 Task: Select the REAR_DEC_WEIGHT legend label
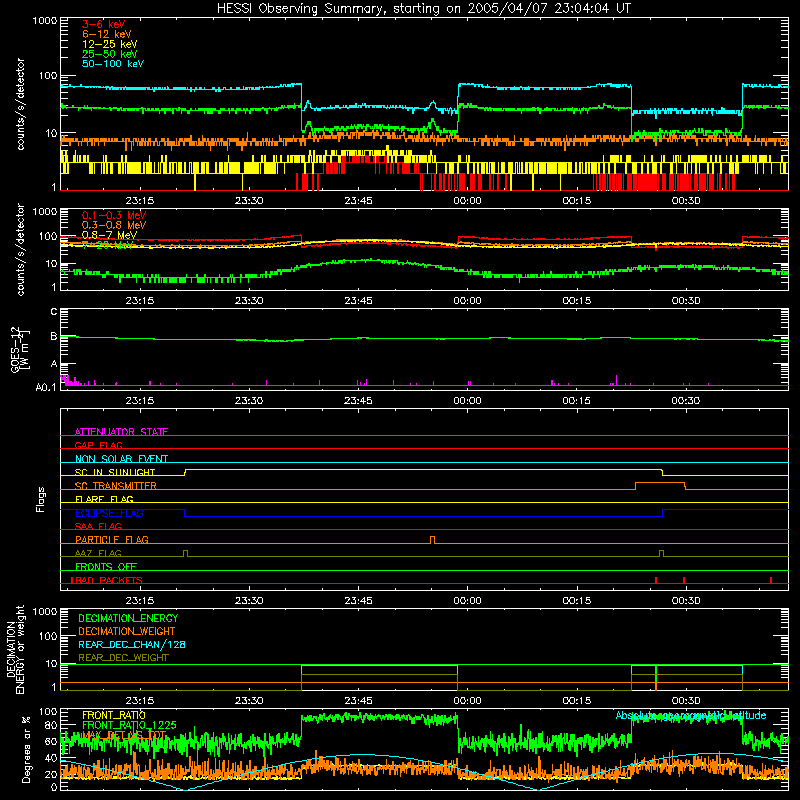tap(123, 658)
